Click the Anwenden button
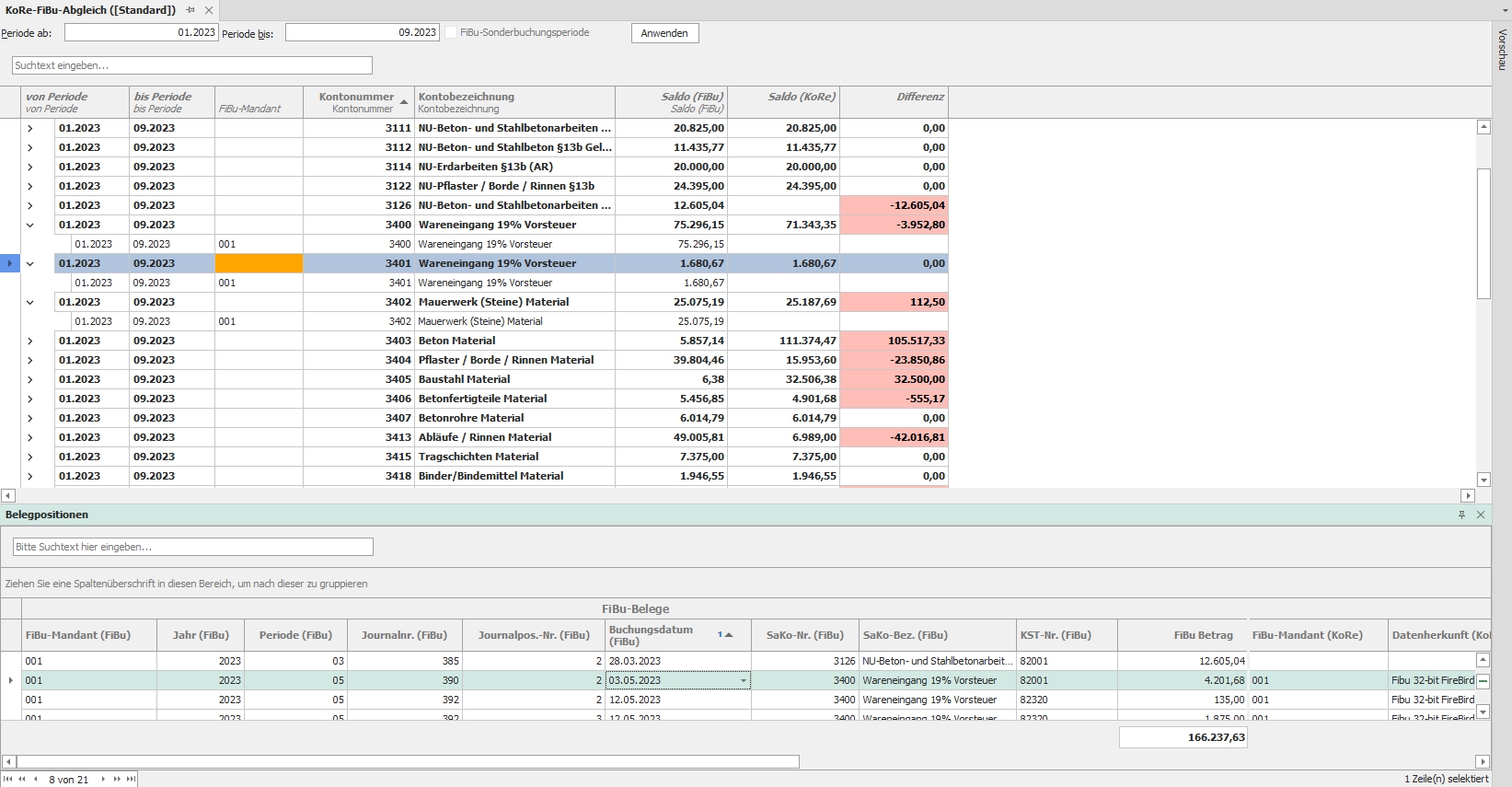 click(664, 33)
